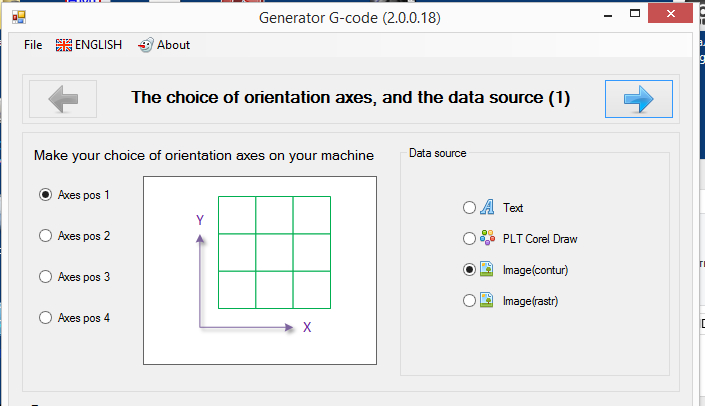Click the PLT Corel Draw icon

pos(488,239)
